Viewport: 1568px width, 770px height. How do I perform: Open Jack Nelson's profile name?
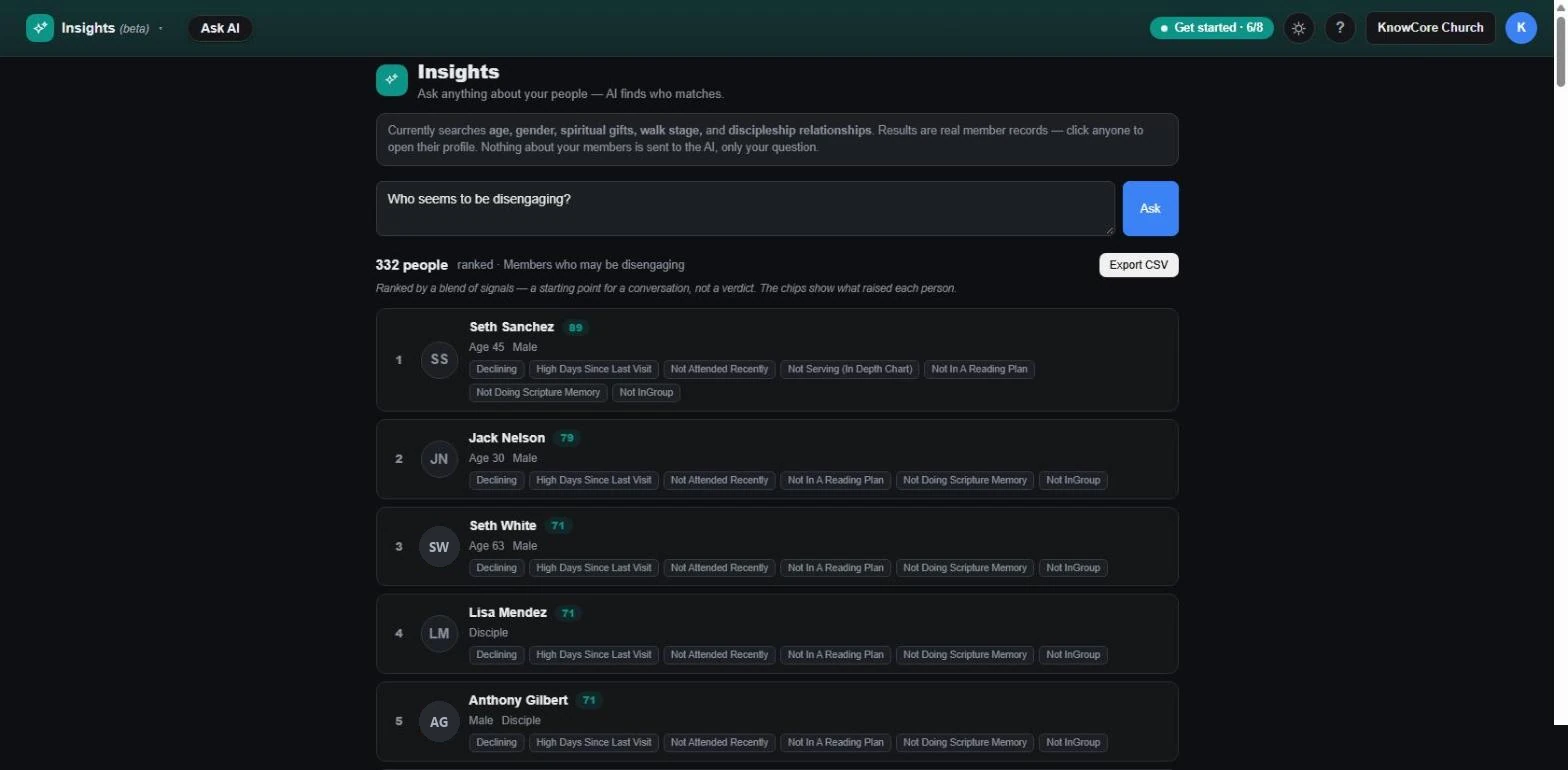(507, 438)
